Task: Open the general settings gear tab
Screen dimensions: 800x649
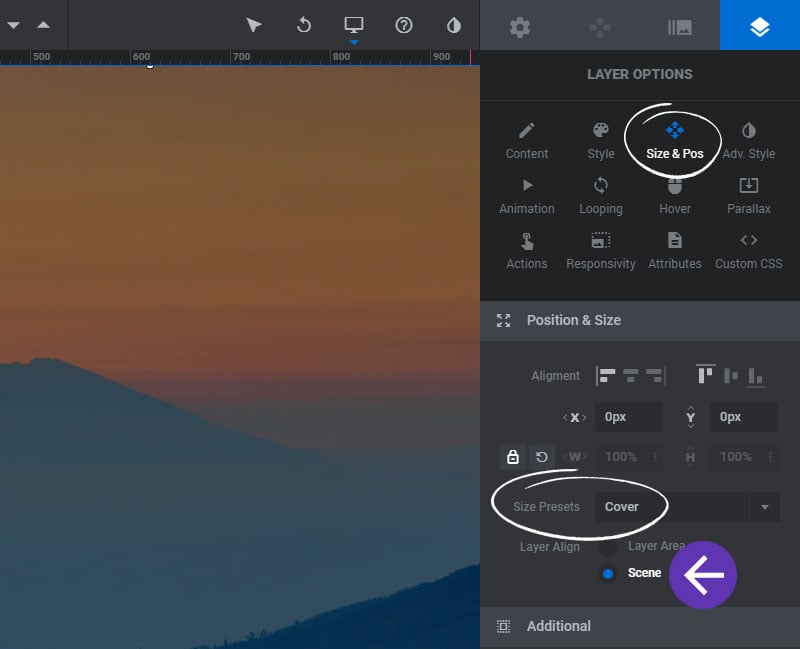Action: pos(519,27)
